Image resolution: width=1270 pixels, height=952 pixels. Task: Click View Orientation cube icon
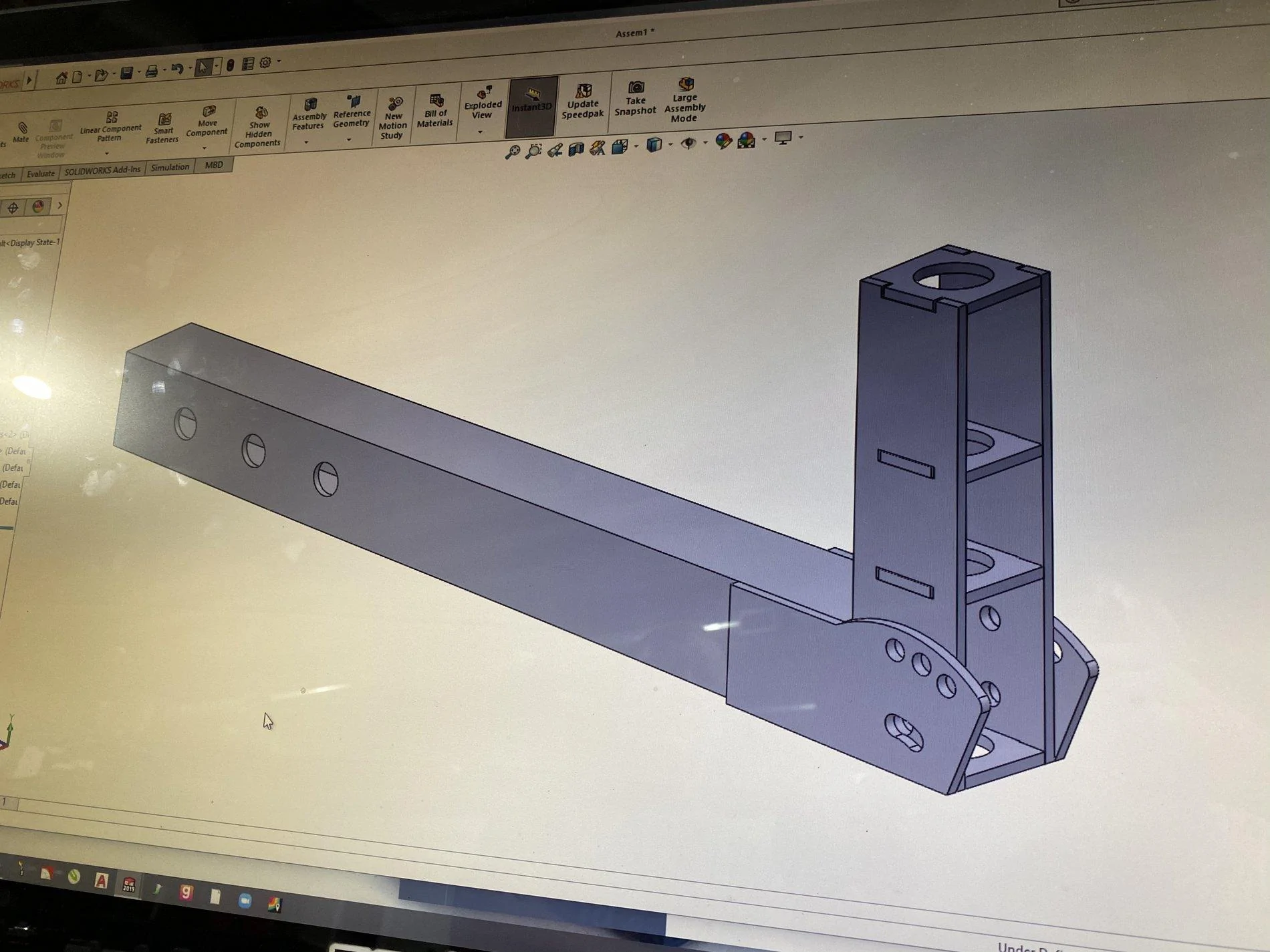click(x=620, y=146)
